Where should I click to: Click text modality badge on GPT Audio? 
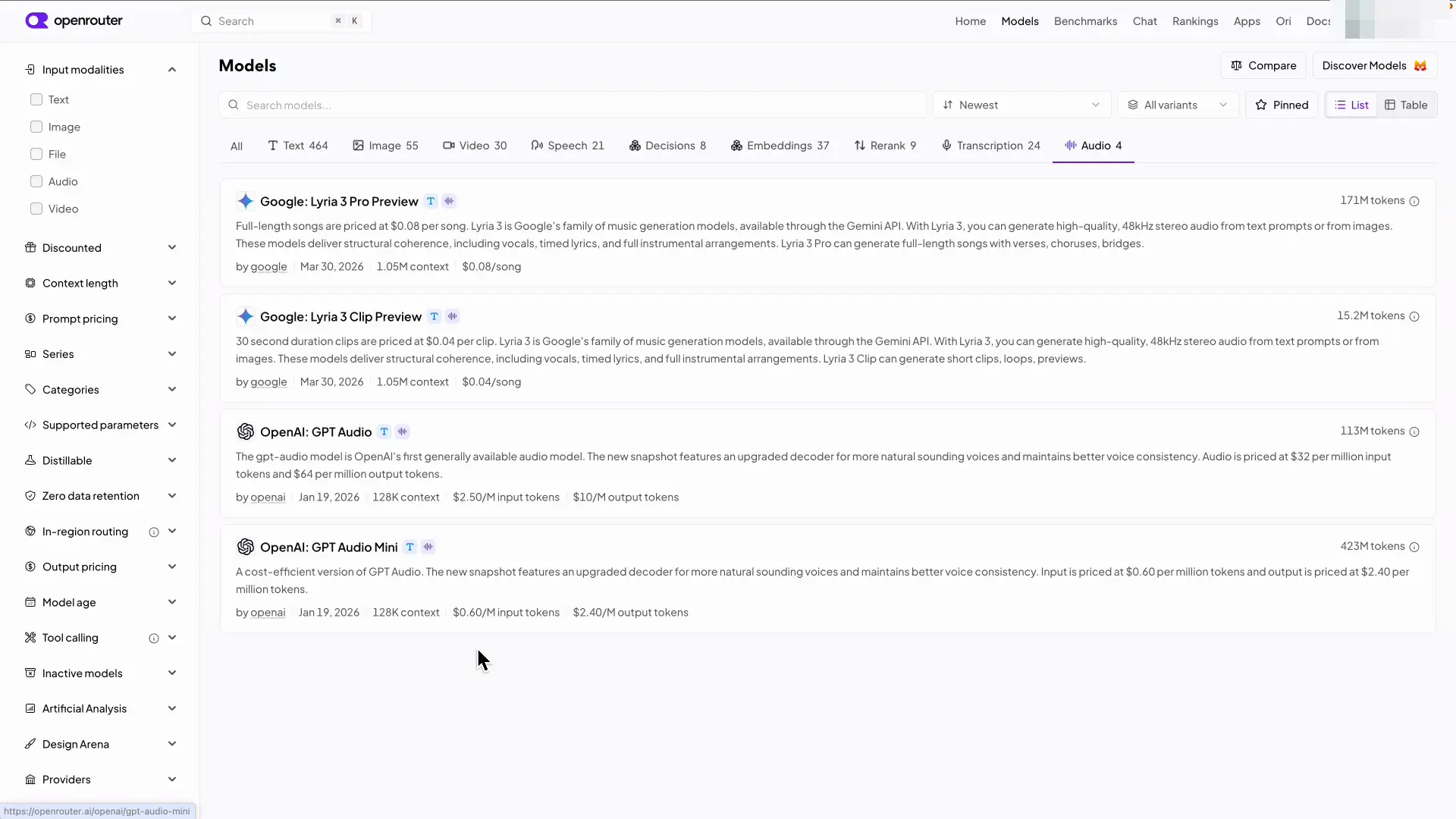pyautogui.click(x=384, y=431)
